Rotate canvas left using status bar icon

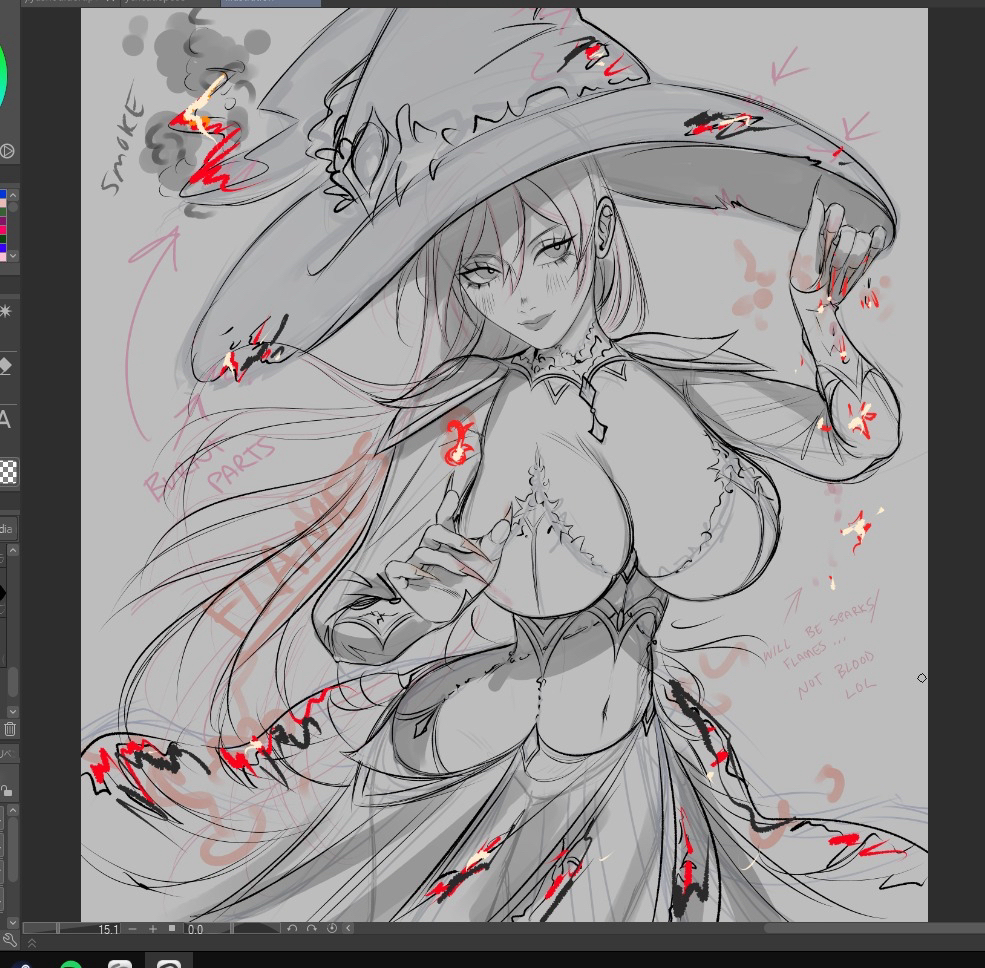coord(292,929)
